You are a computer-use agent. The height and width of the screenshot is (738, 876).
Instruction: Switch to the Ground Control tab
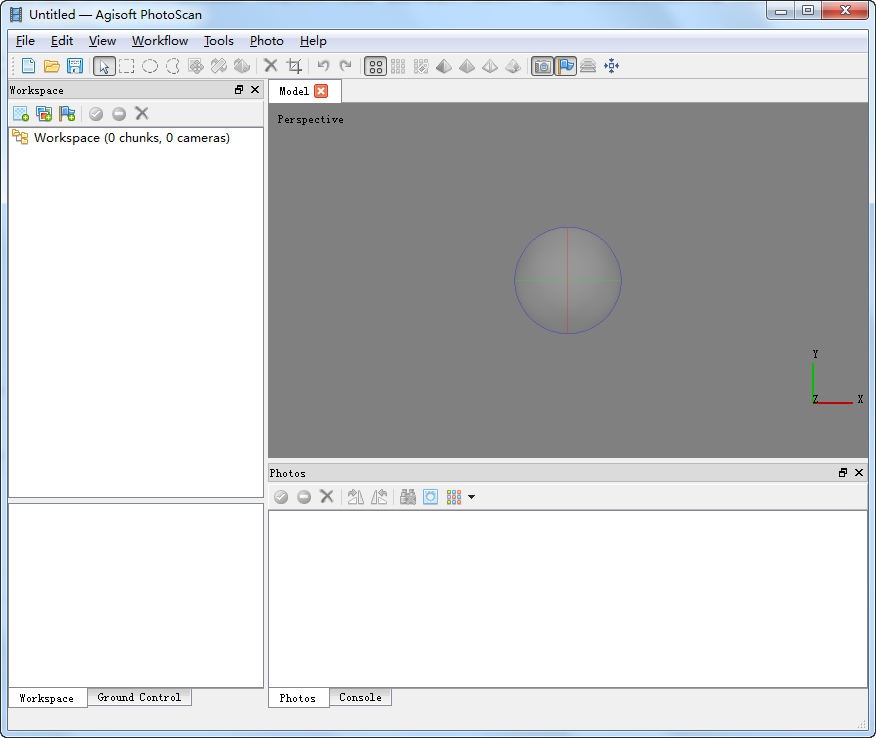[x=139, y=698]
